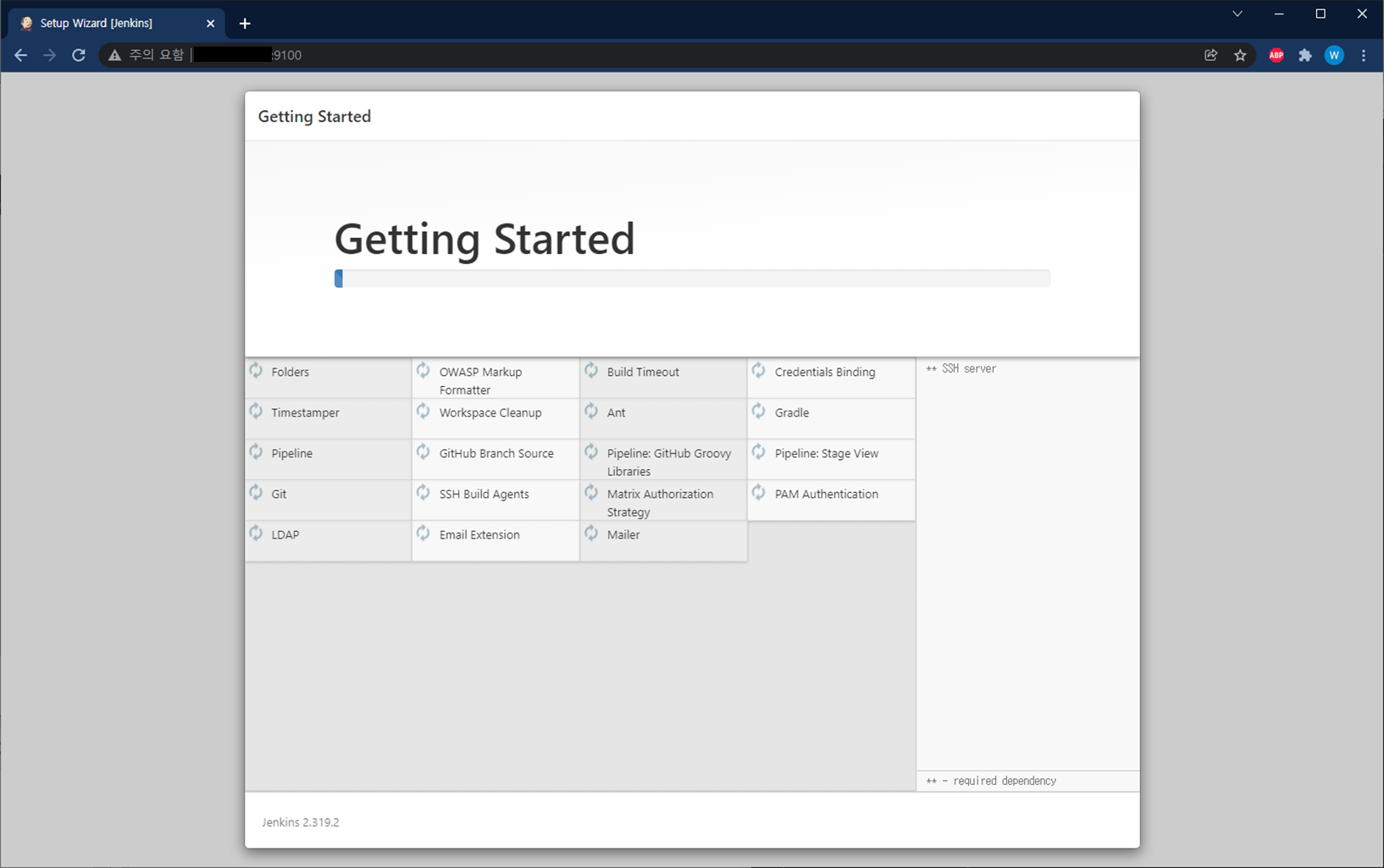Viewport: 1384px width, 868px height.
Task: Click the Gradle plugin label
Action: pos(792,412)
